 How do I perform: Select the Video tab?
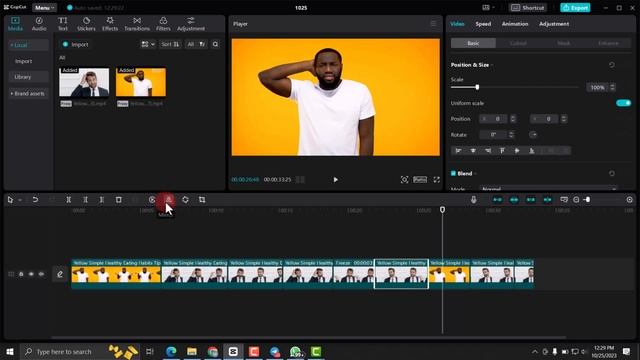(x=457, y=24)
